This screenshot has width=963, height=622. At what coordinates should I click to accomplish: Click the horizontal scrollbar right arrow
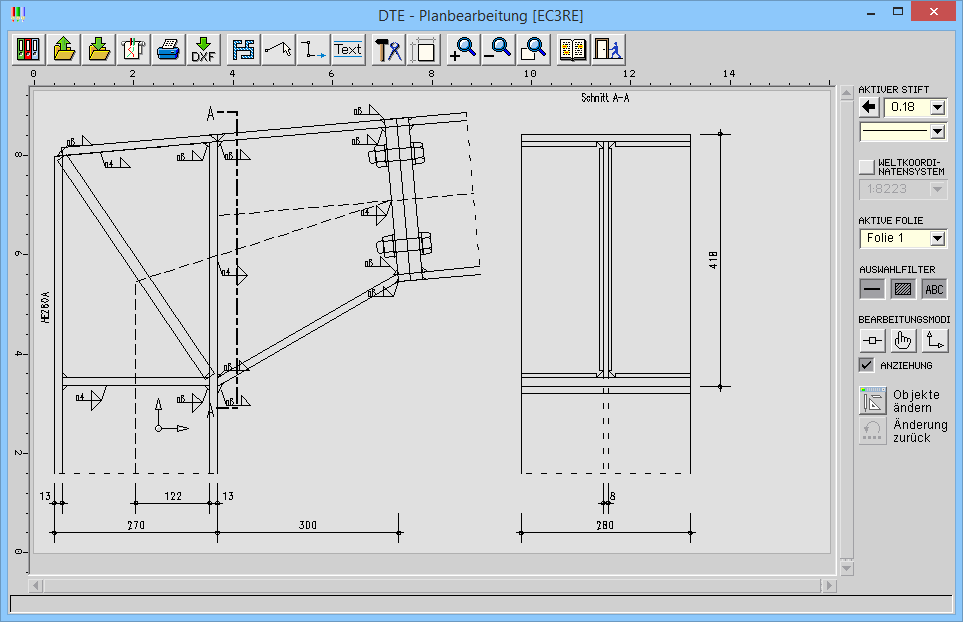[x=829, y=585]
